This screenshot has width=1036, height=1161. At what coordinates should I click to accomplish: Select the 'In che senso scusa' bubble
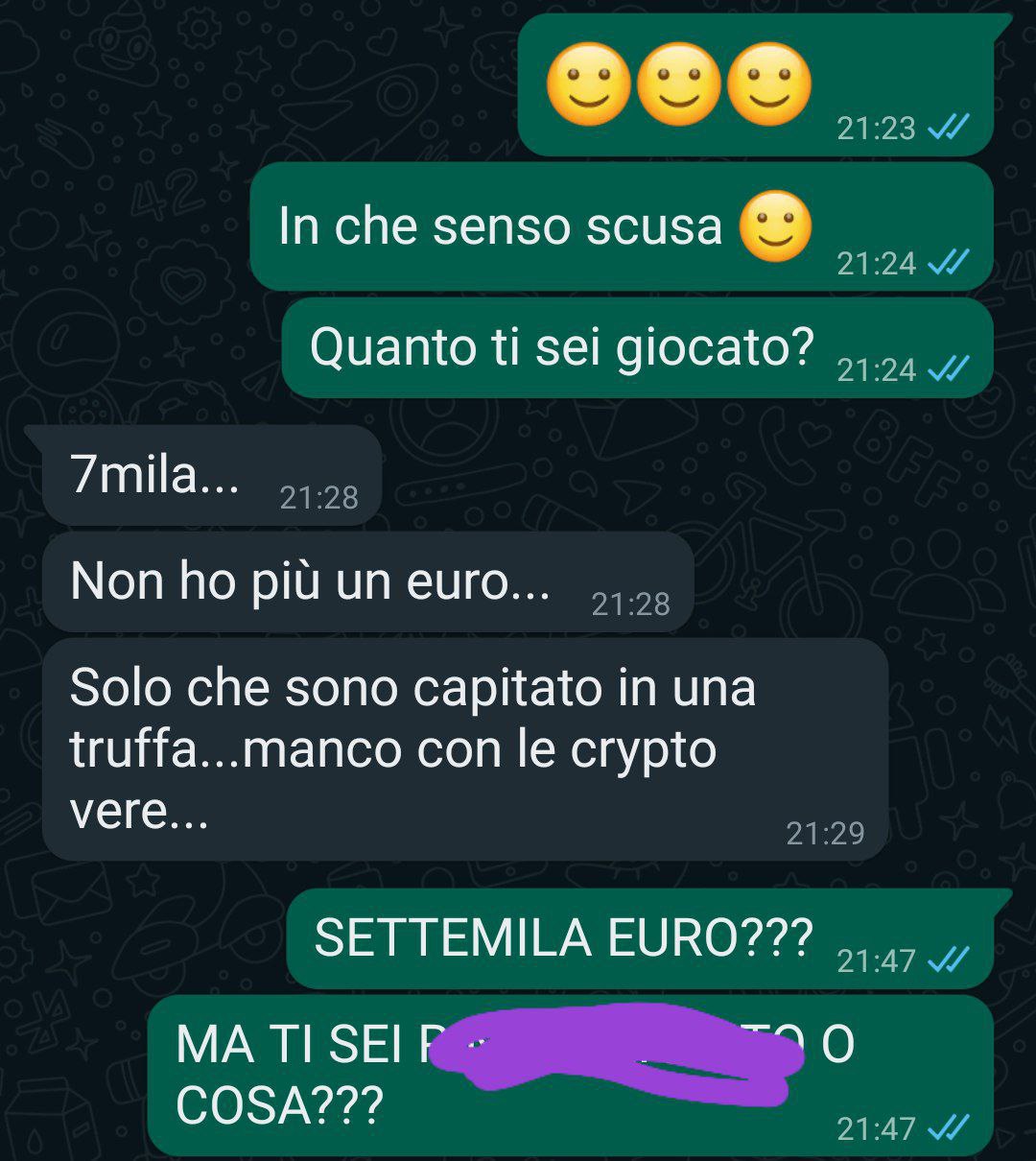pyautogui.click(x=622, y=226)
